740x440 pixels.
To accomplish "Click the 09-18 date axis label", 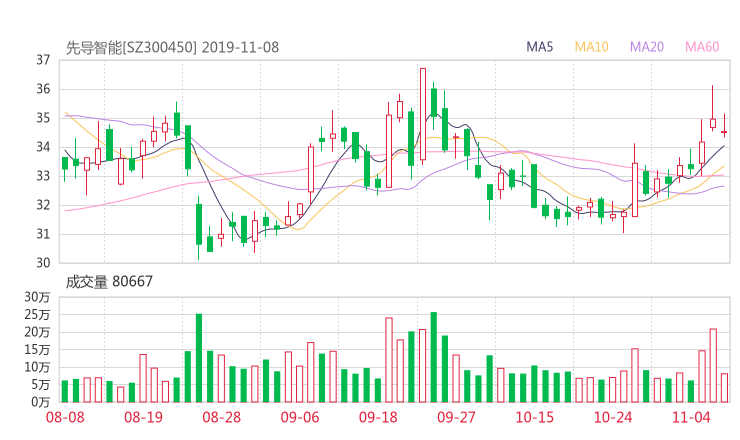I will click(x=378, y=417).
